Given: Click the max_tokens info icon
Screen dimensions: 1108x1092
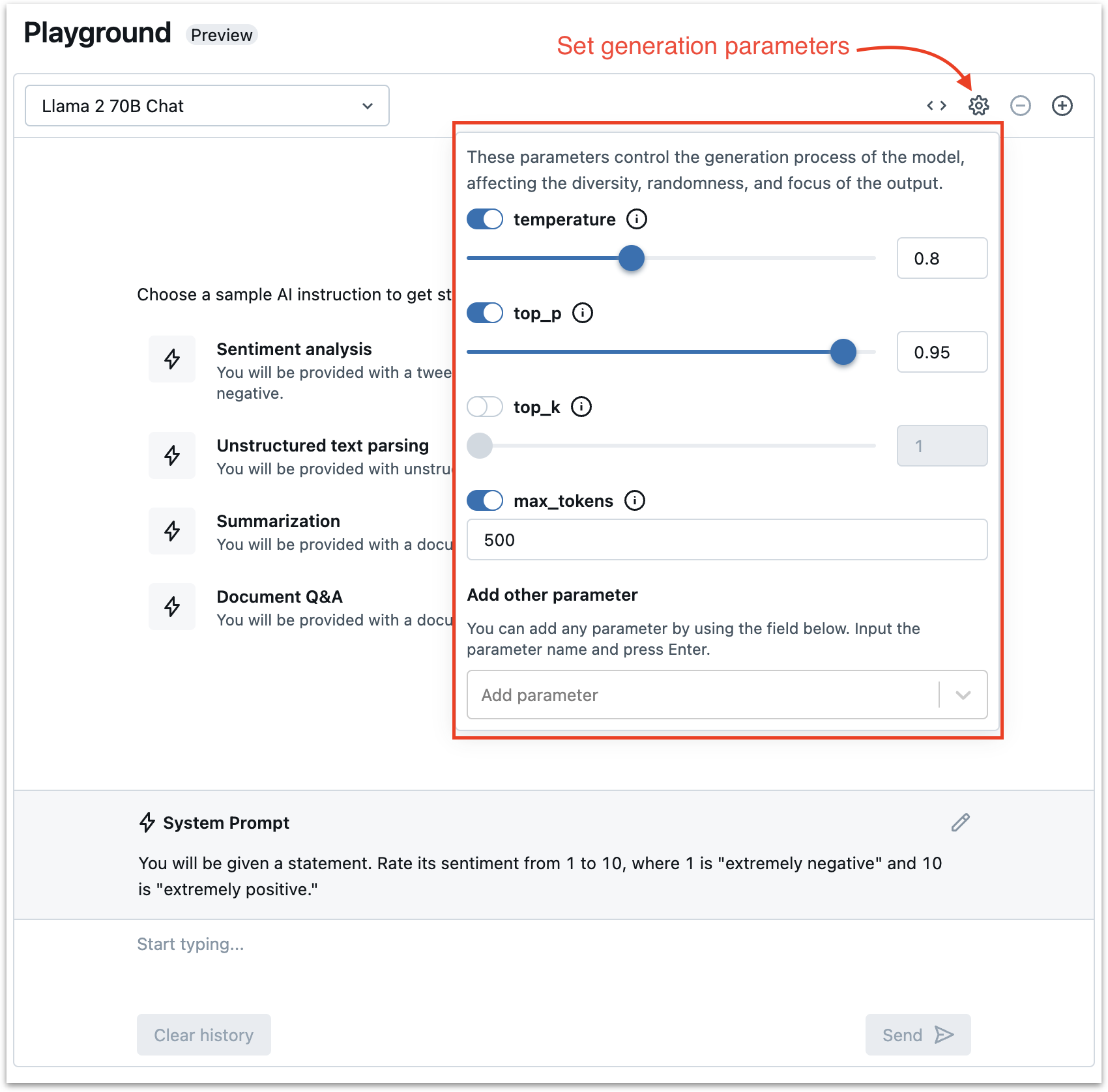Looking at the screenshot, I should click(x=634, y=501).
